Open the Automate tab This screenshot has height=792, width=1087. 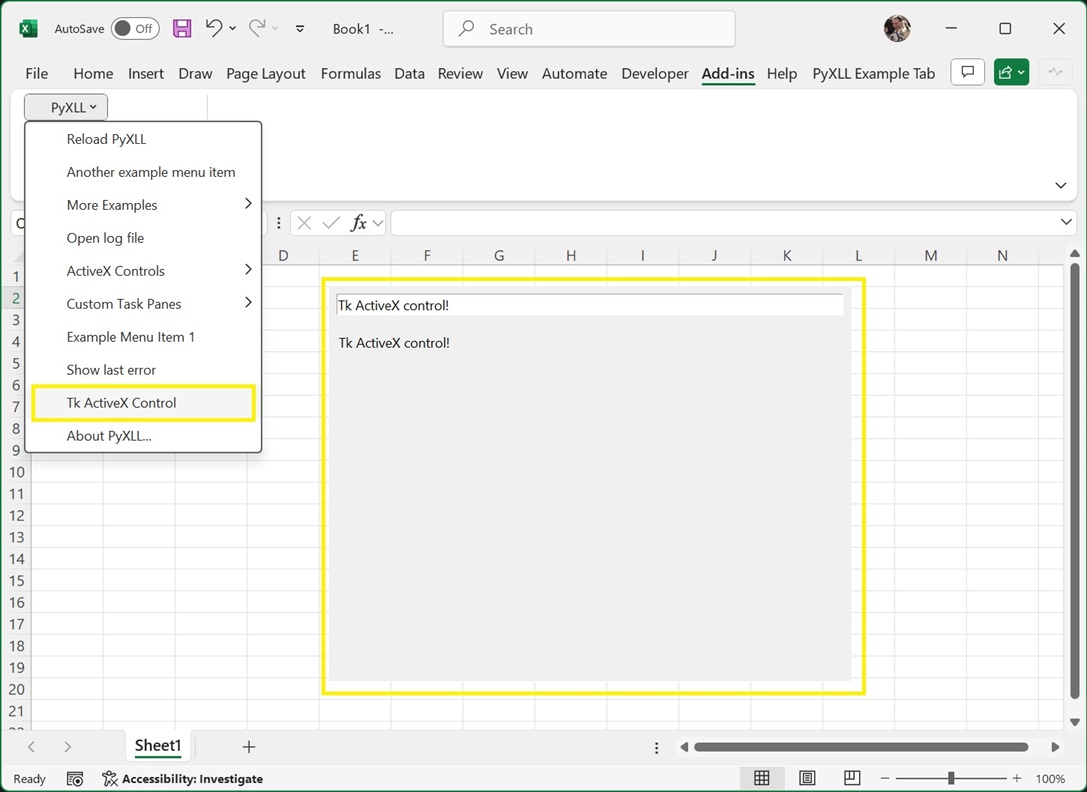(x=574, y=74)
